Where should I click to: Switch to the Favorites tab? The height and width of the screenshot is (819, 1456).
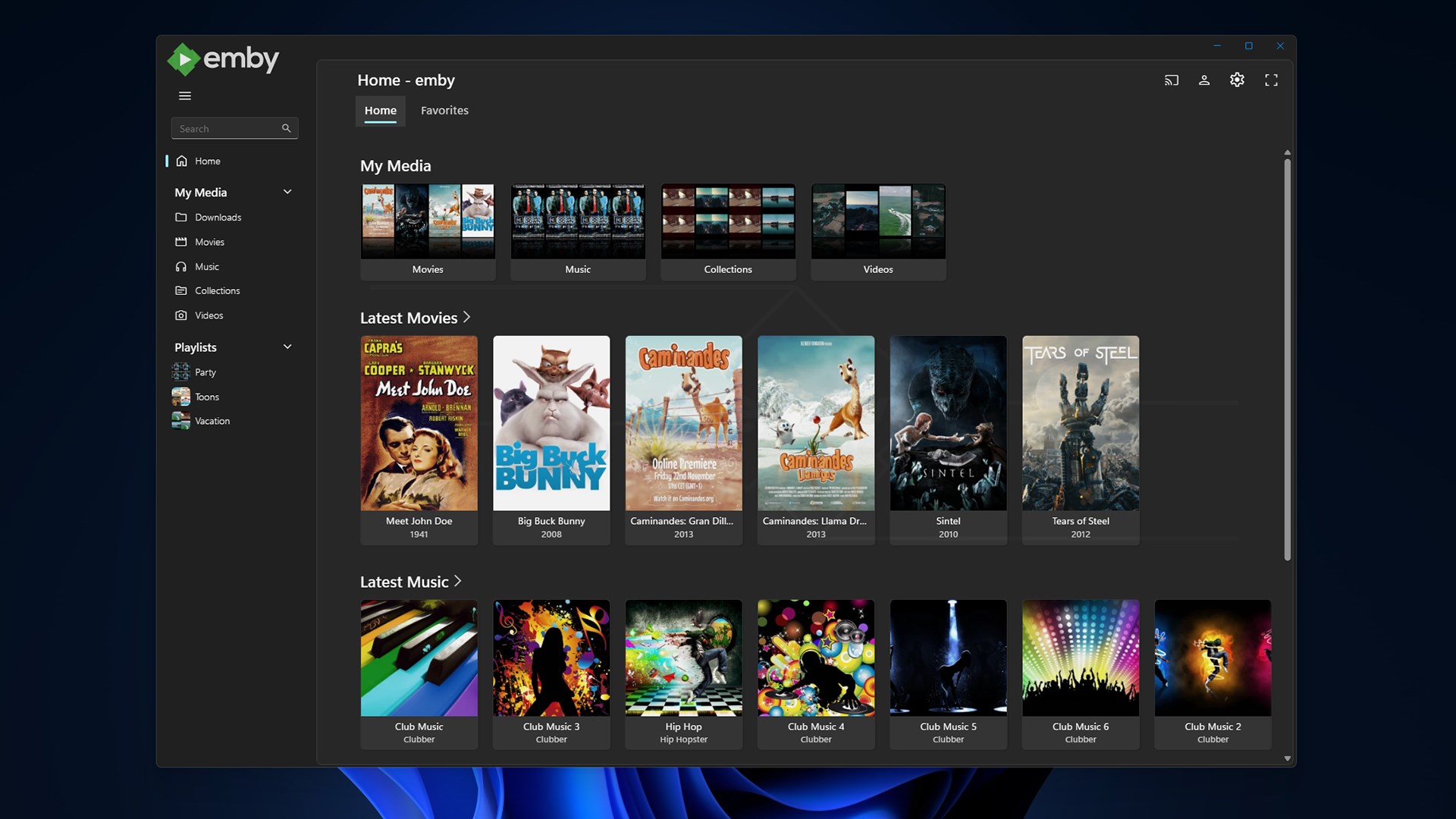tap(444, 110)
